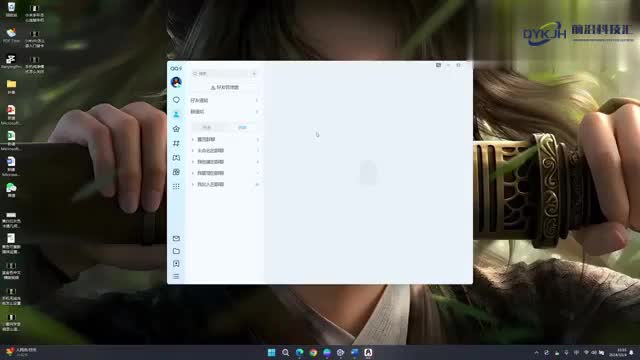This screenshot has width=640, height=360.
Task: Select the contacts person icon in sidebar
Action: [176, 114]
